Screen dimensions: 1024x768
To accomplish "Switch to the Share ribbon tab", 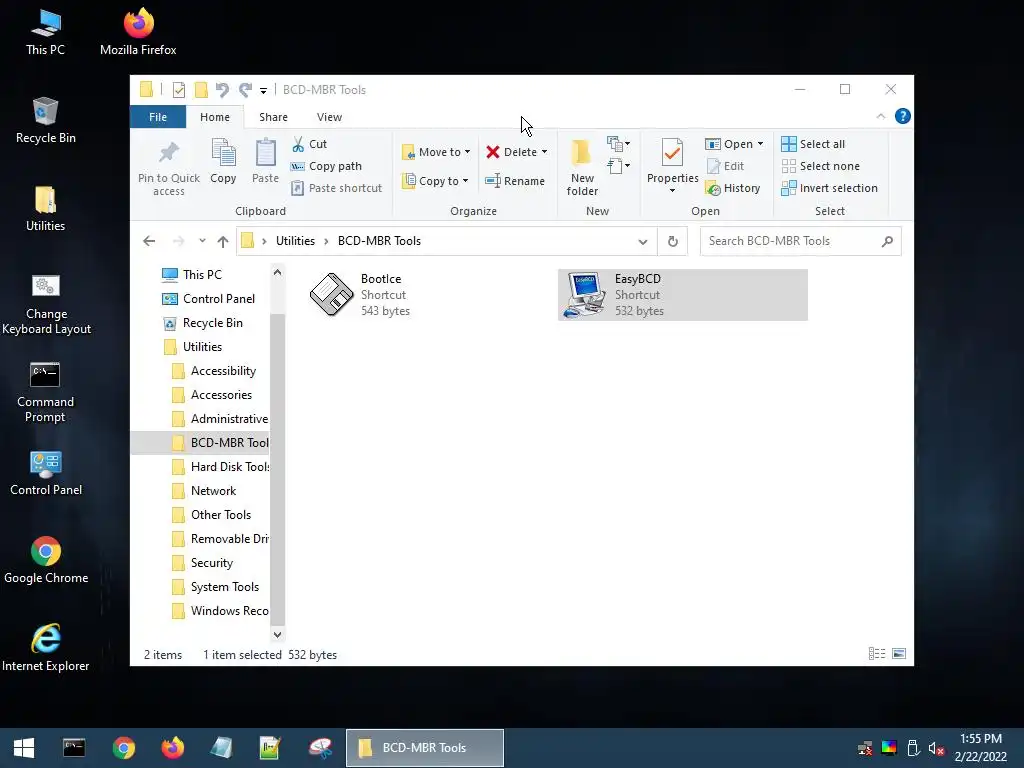I will (273, 117).
